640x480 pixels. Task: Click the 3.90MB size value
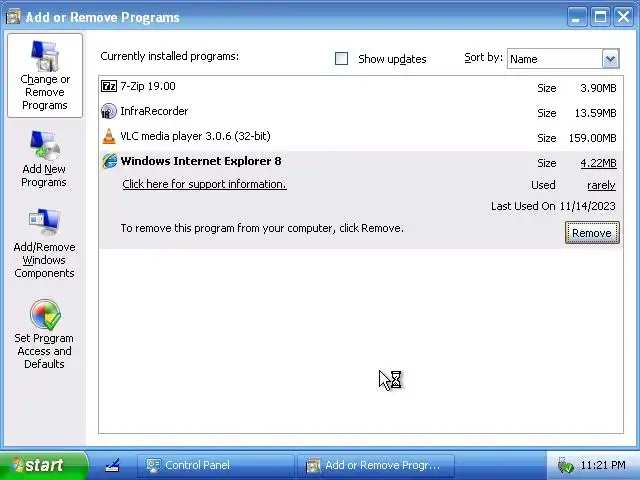(598, 88)
